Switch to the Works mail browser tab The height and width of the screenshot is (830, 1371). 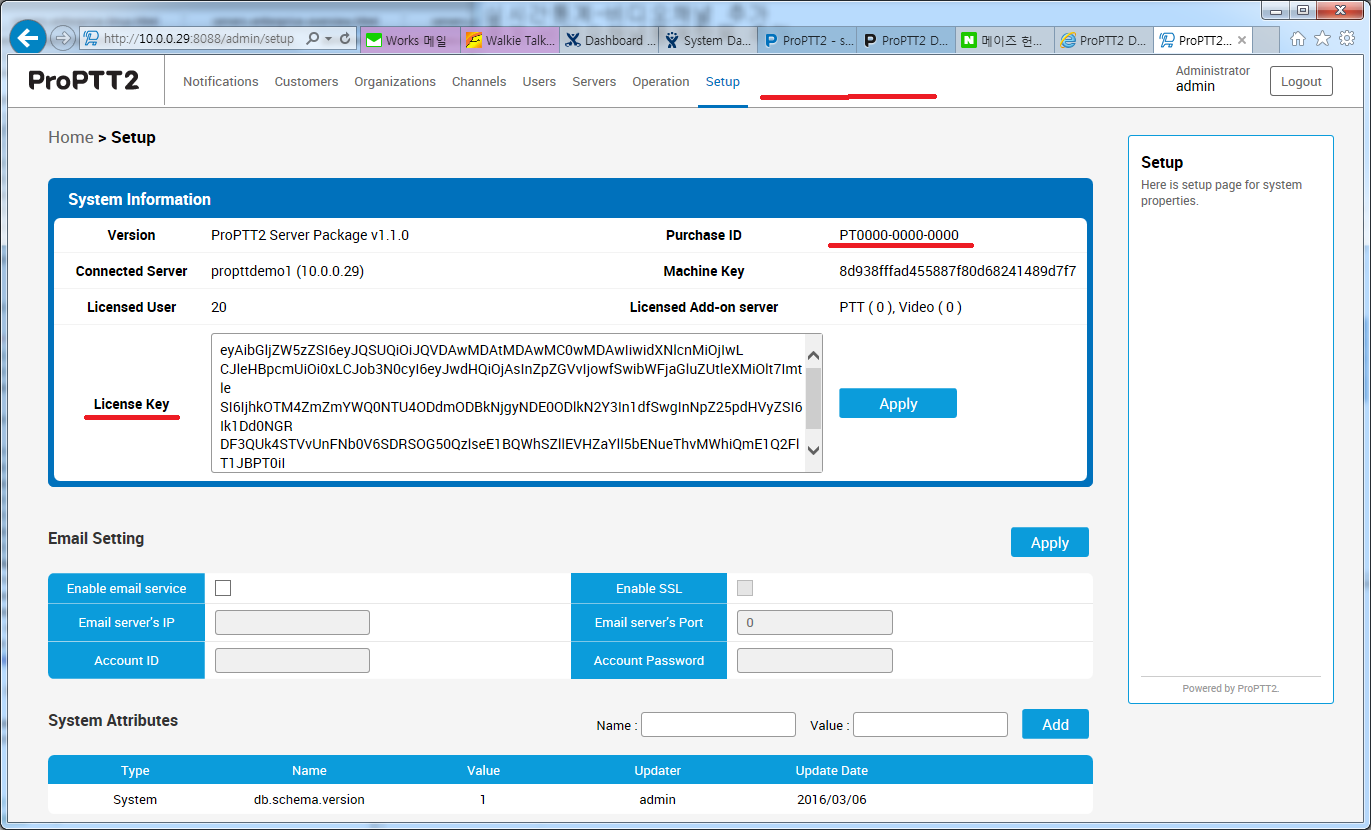click(x=409, y=41)
